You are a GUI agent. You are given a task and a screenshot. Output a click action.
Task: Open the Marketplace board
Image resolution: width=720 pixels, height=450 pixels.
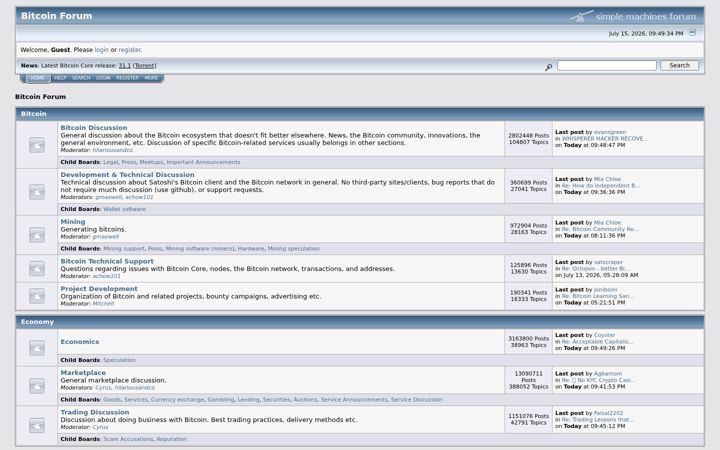click(x=83, y=372)
